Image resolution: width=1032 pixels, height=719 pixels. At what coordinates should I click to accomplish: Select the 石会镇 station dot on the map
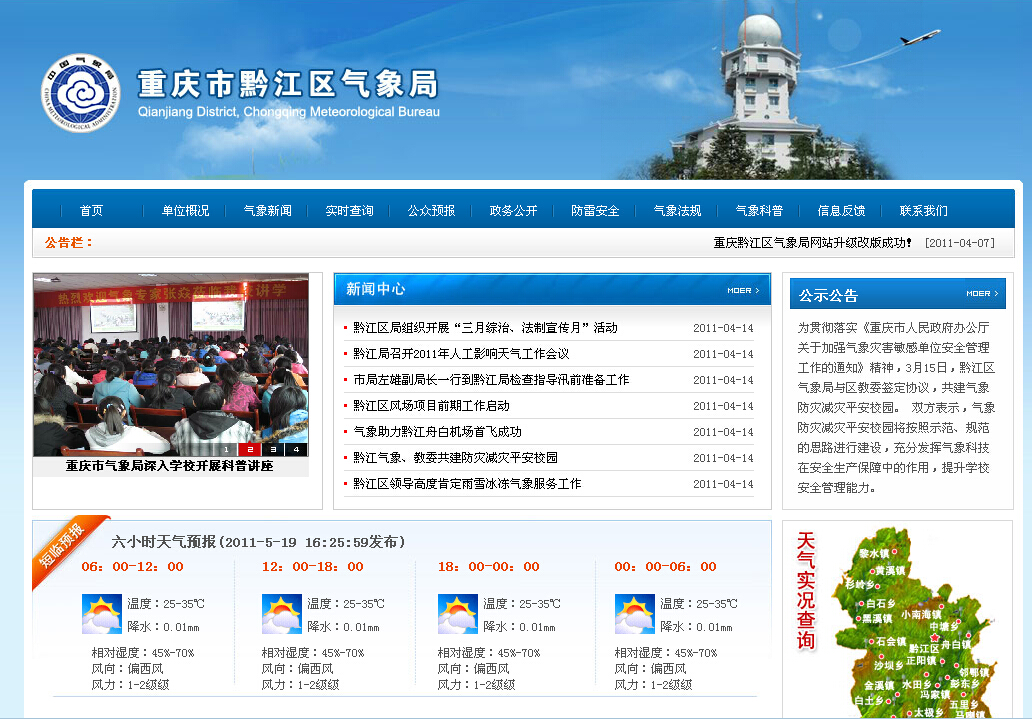pos(870,641)
